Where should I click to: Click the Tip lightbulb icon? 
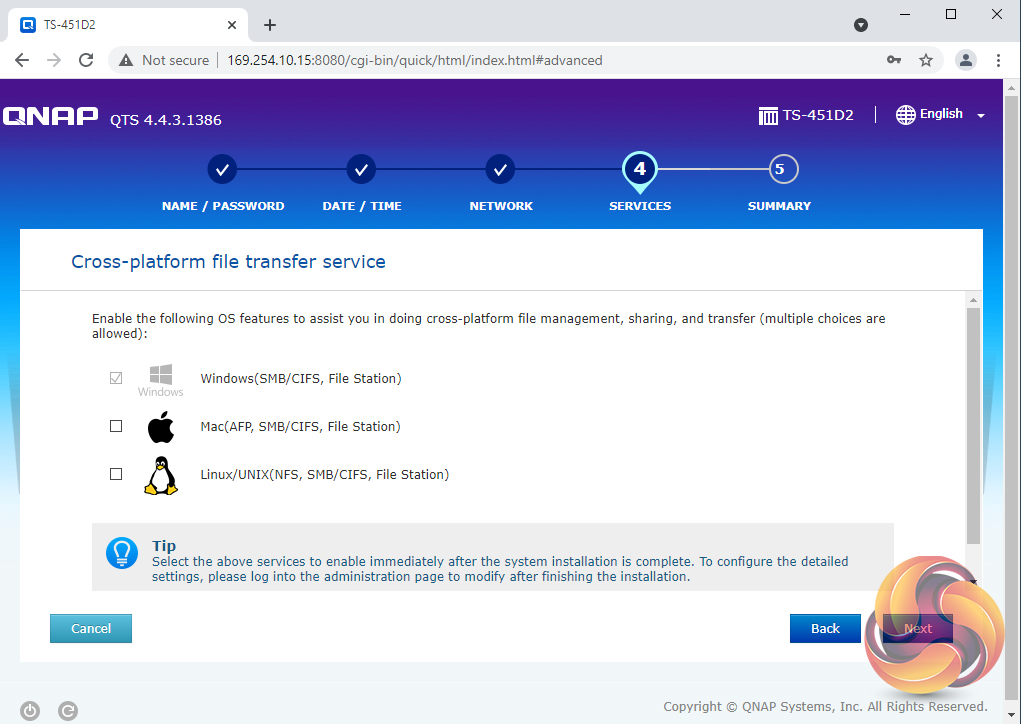click(x=122, y=553)
